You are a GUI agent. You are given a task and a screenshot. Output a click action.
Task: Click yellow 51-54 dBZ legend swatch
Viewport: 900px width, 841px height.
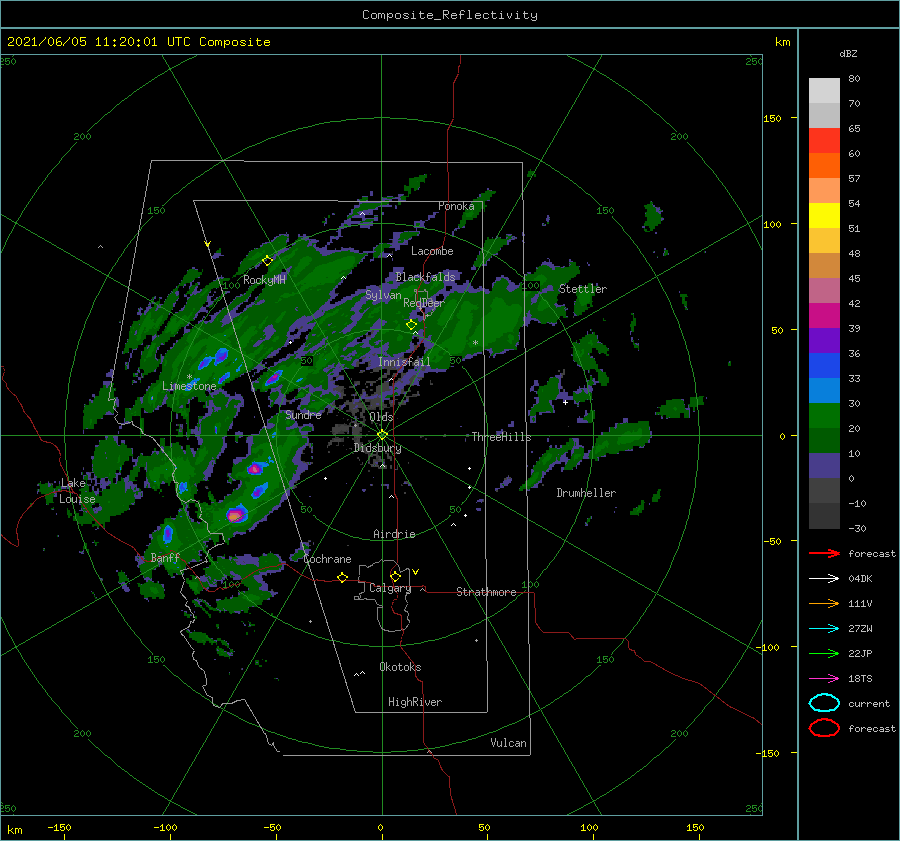(x=824, y=216)
